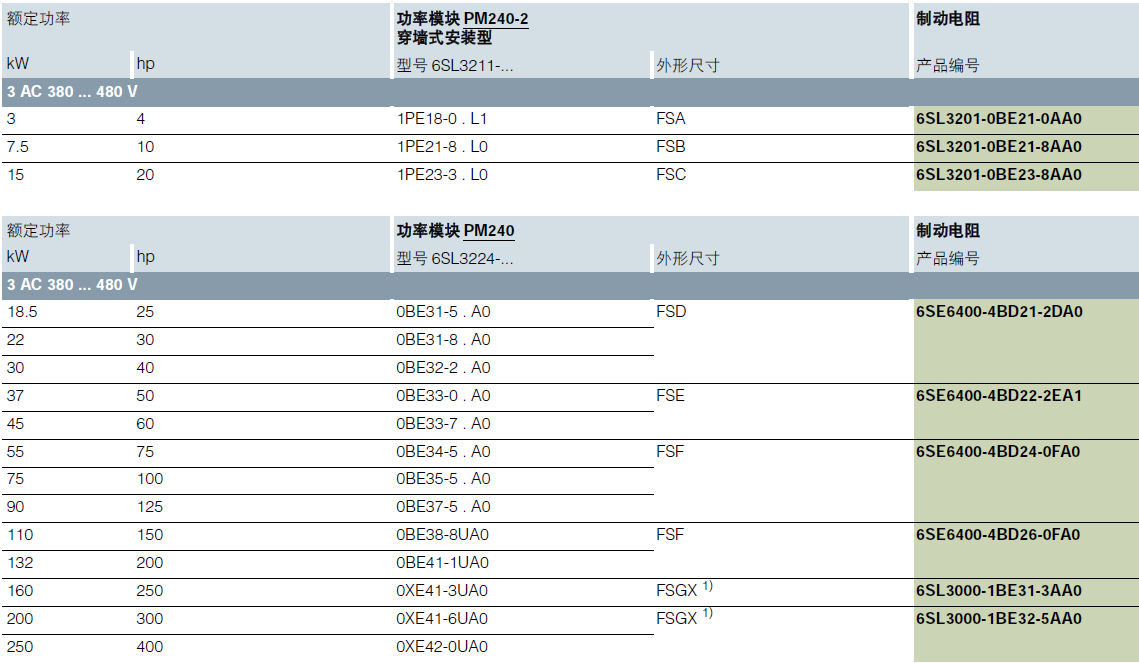Select model cell 1PE18-0 . L1

[441, 119]
